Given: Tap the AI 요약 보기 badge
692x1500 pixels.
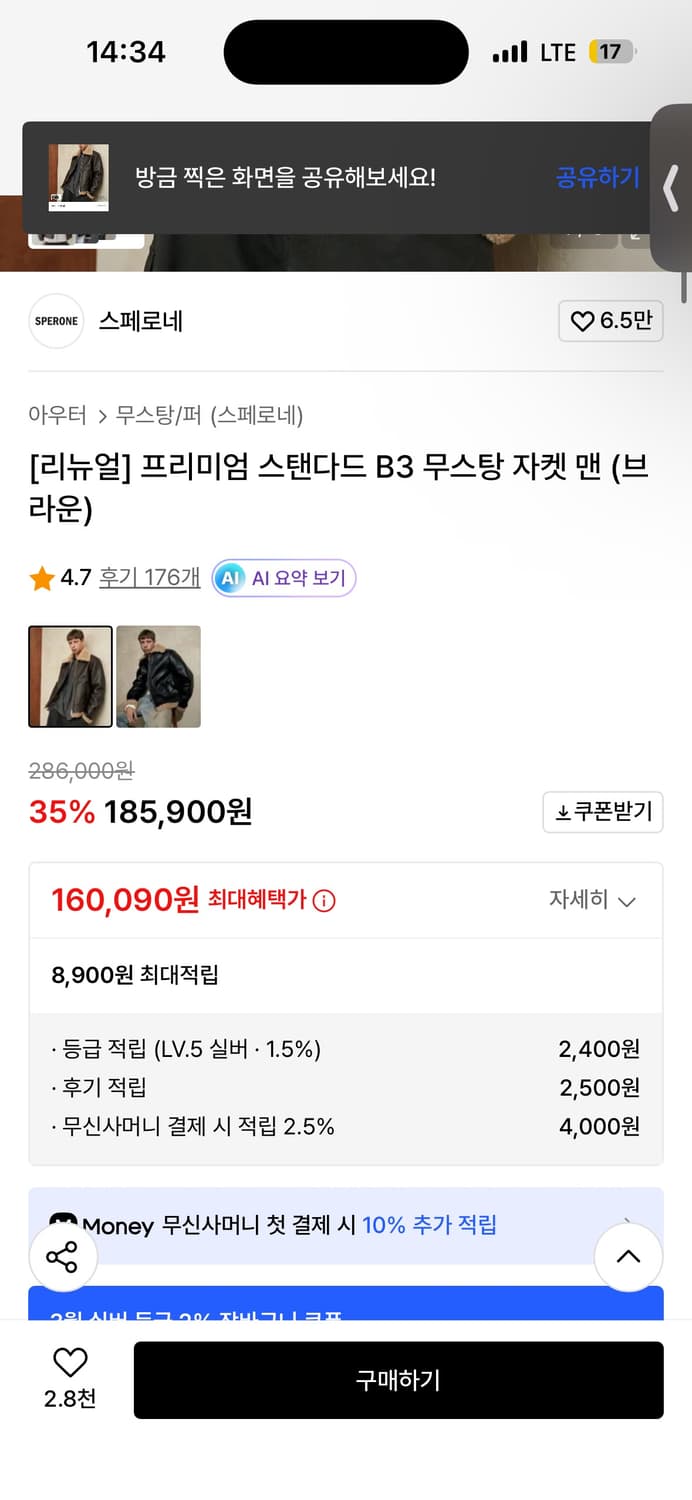Looking at the screenshot, I should pyautogui.click(x=283, y=577).
